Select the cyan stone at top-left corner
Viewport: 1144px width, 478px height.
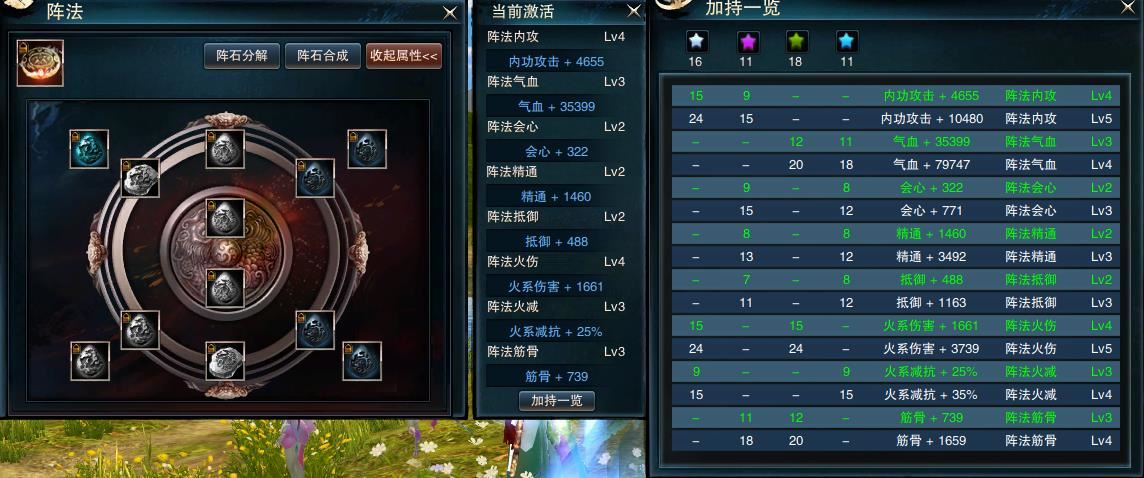[89, 149]
